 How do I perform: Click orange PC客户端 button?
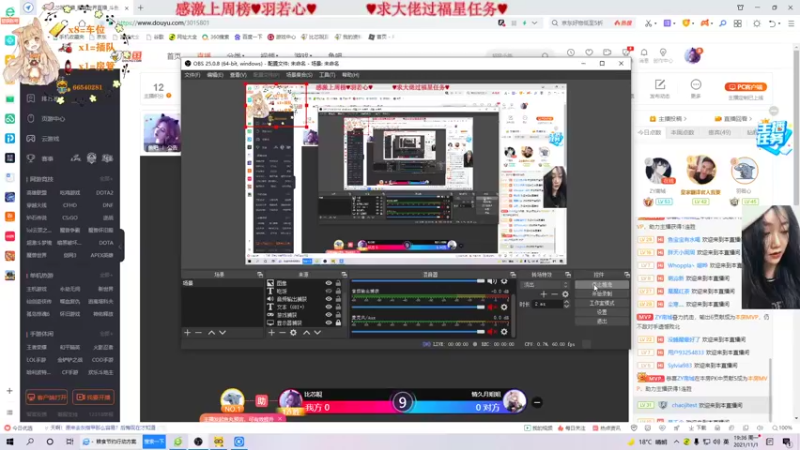coord(745,87)
